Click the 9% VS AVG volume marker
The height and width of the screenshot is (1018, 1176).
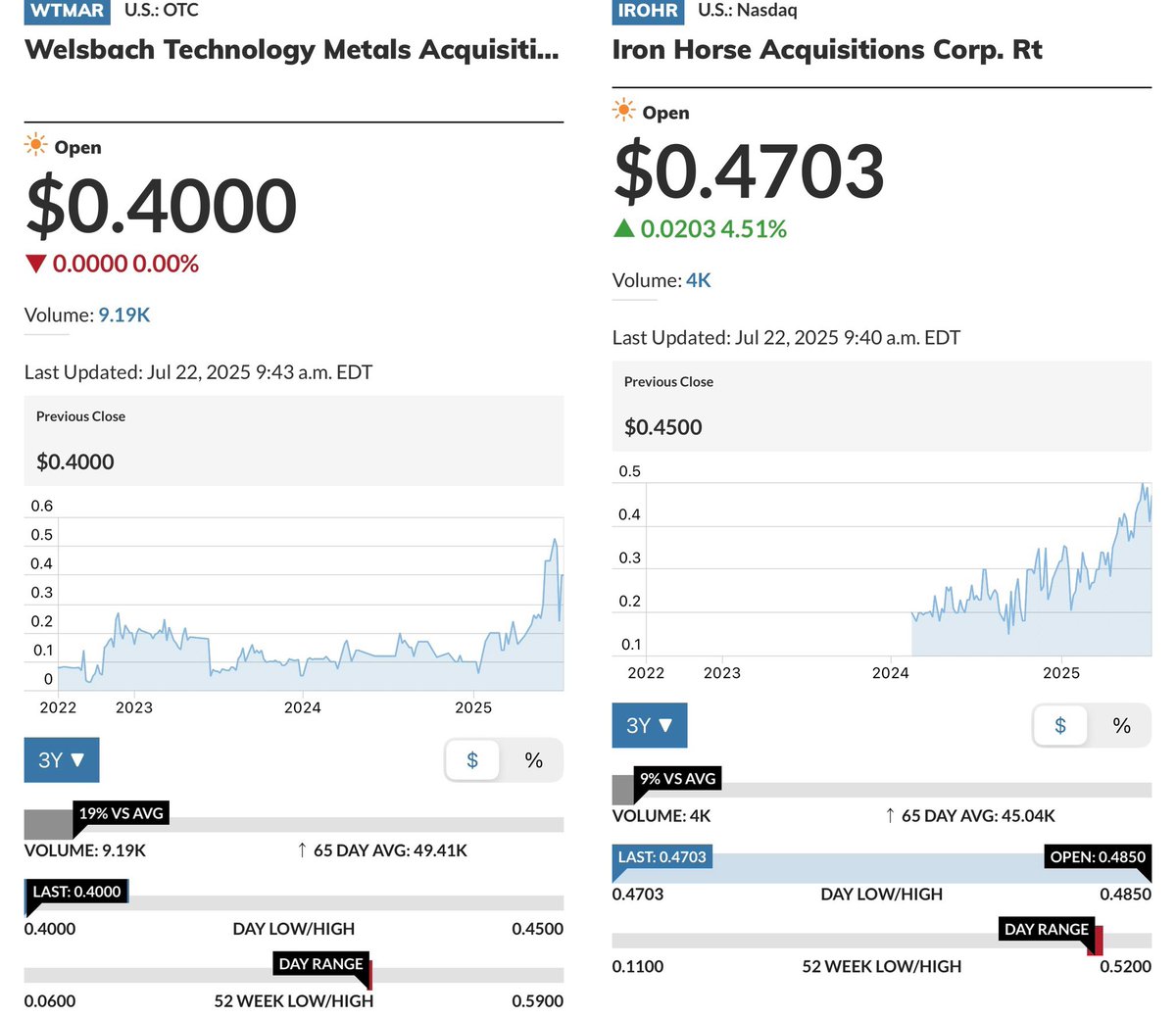pos(678,778)
